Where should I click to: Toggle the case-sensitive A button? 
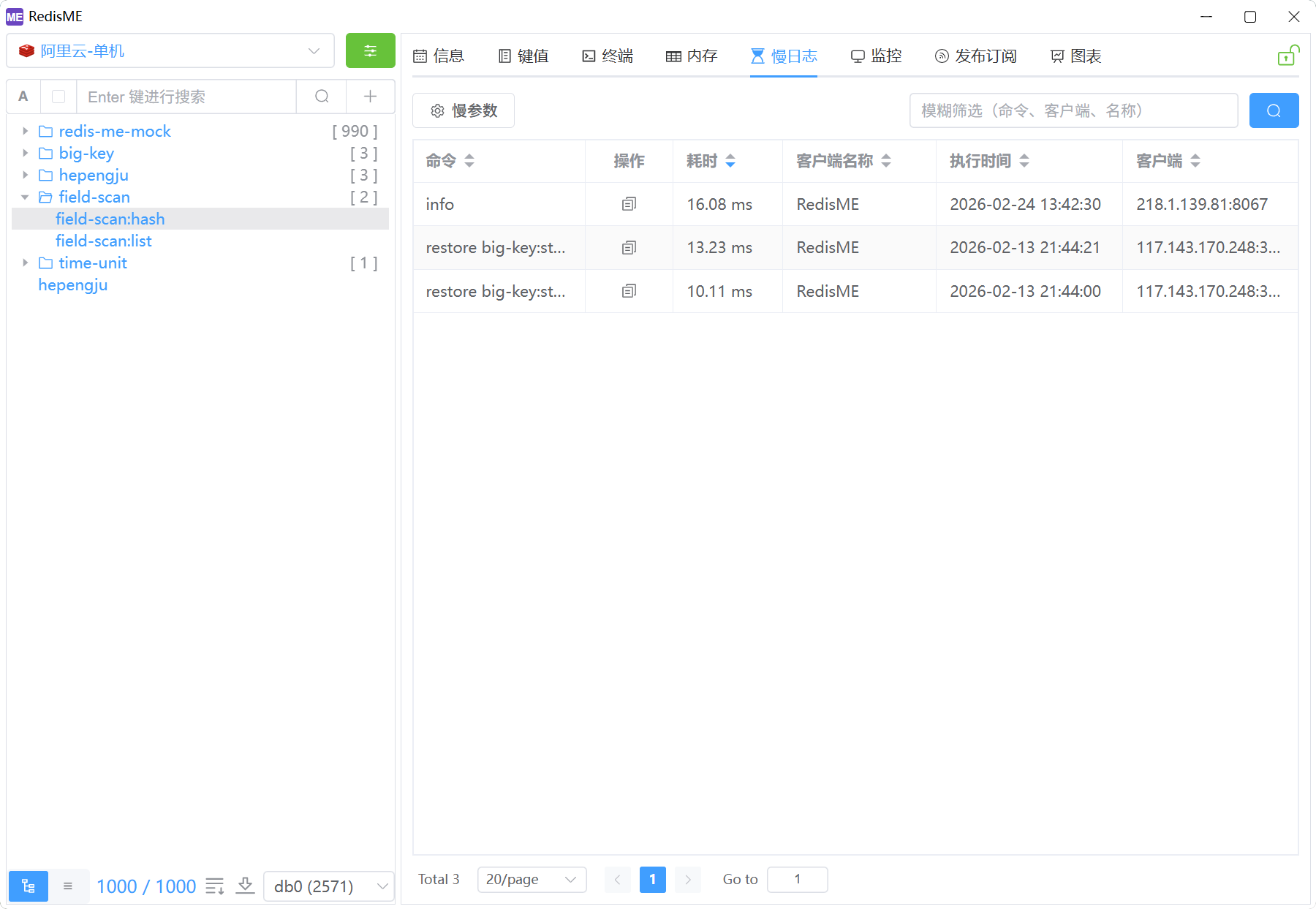[x=23, y=97]
